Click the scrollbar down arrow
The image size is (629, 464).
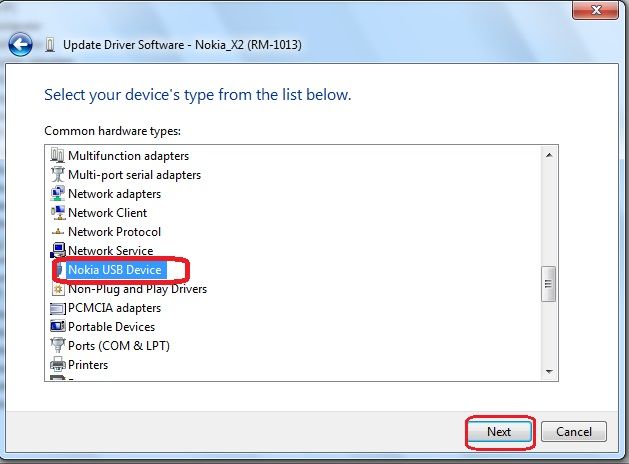[x=548, y=371]
